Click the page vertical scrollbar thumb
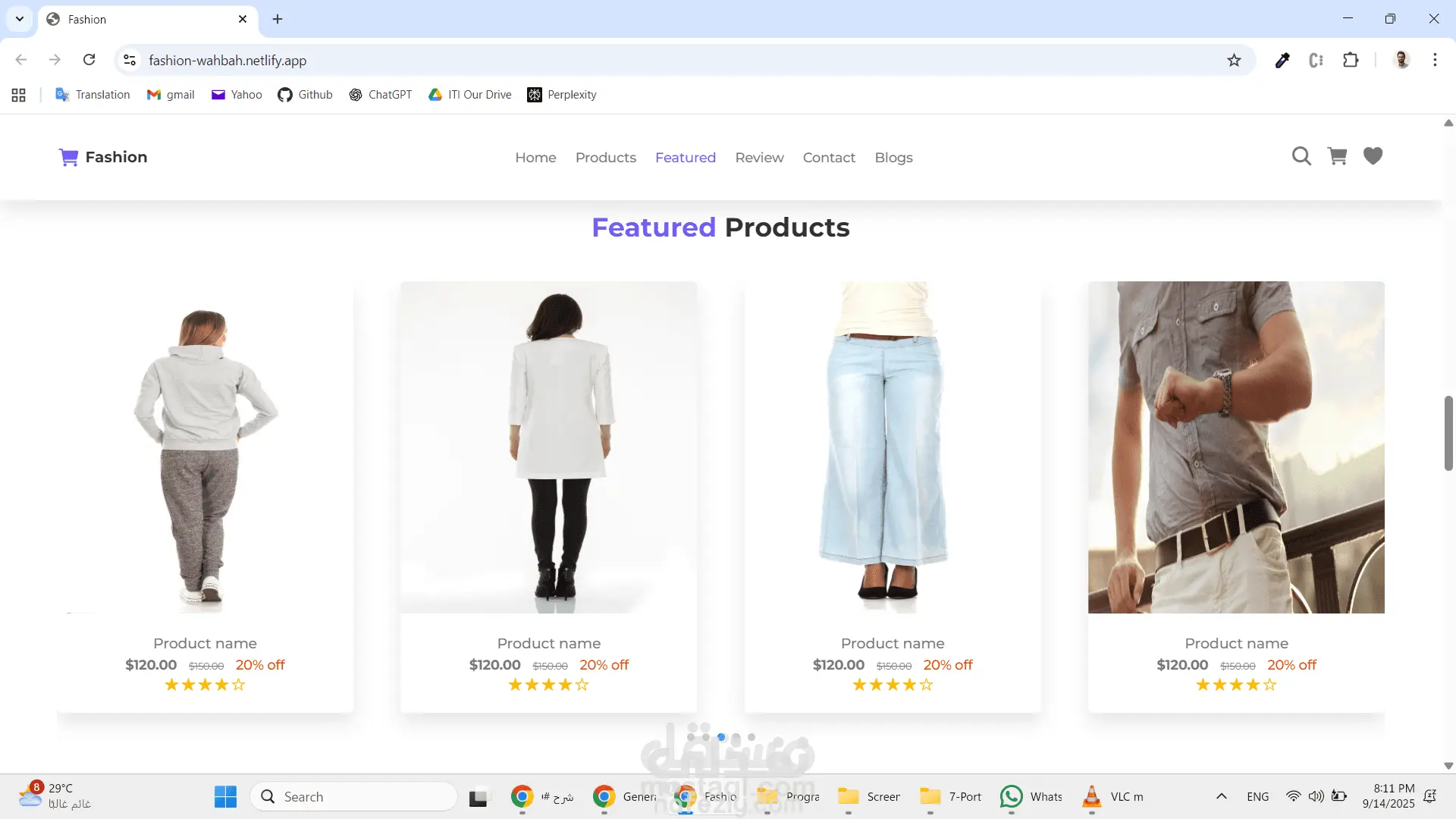The height and width of the screenshot is (819, 1456). click(1448, 433)
